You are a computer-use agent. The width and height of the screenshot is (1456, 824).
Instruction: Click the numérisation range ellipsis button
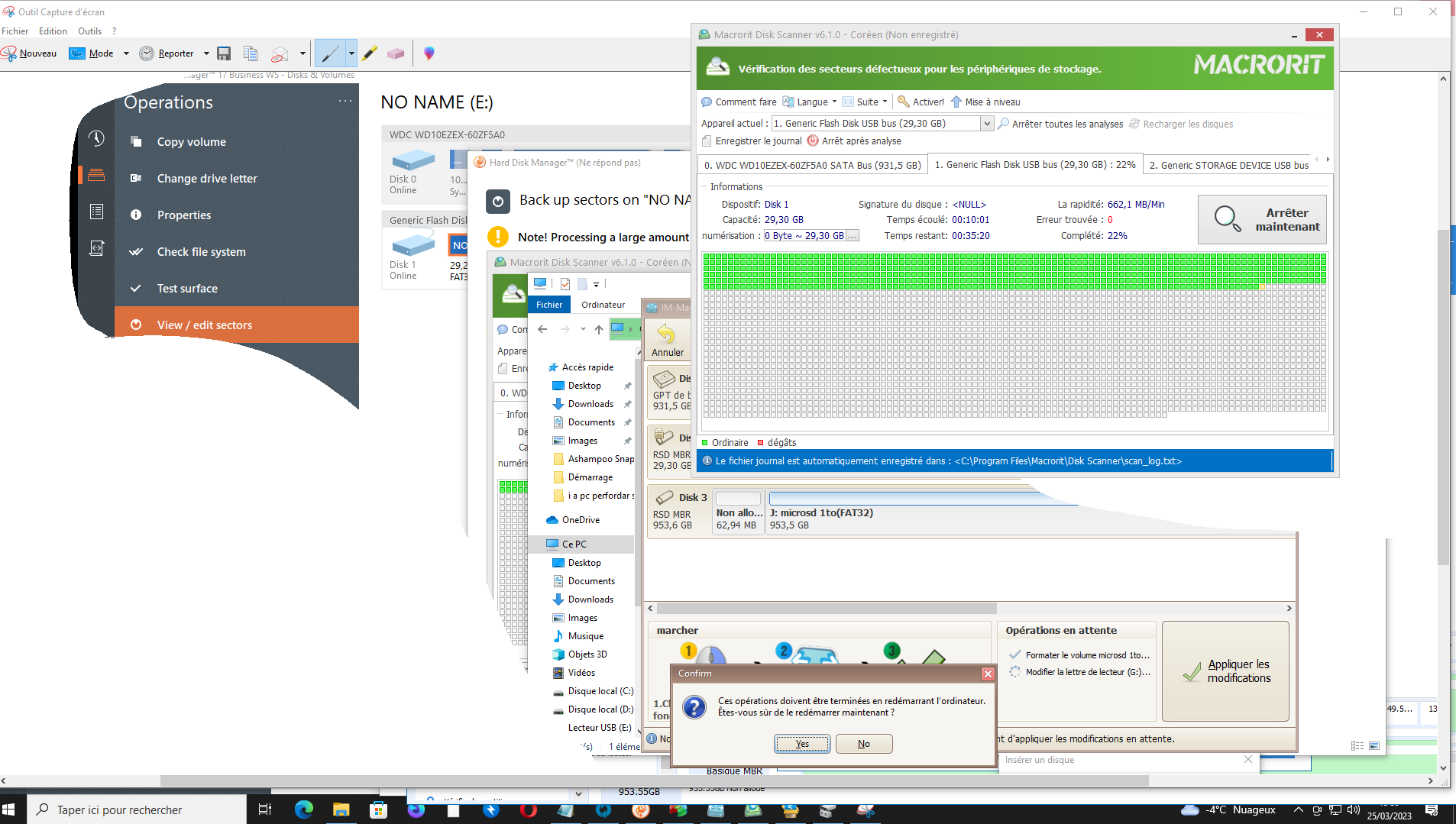pos(853,236)
